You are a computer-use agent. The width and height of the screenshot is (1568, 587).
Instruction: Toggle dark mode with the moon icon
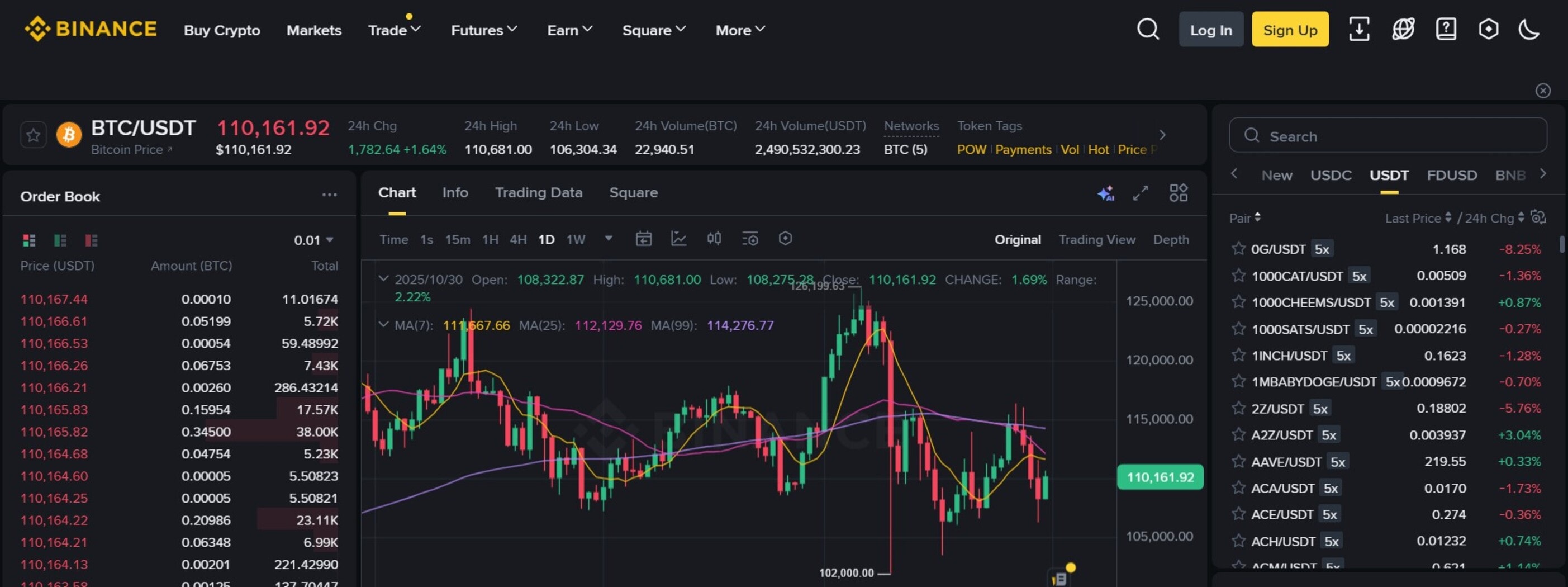[x=1529, y=29]
